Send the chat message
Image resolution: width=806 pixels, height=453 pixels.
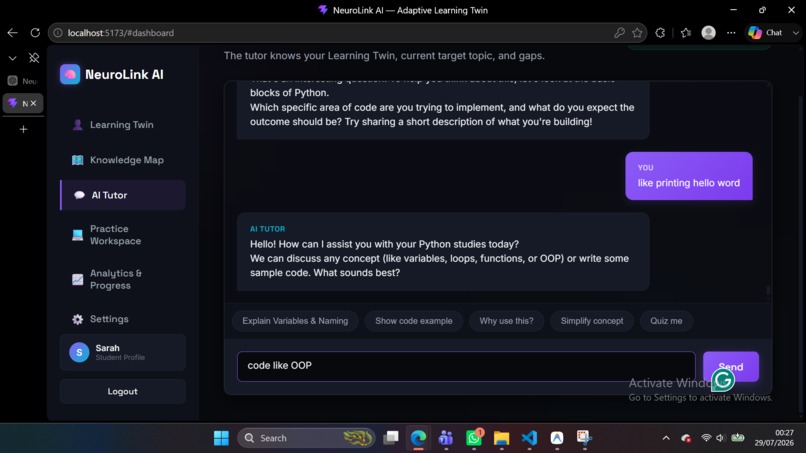[730, 366]
